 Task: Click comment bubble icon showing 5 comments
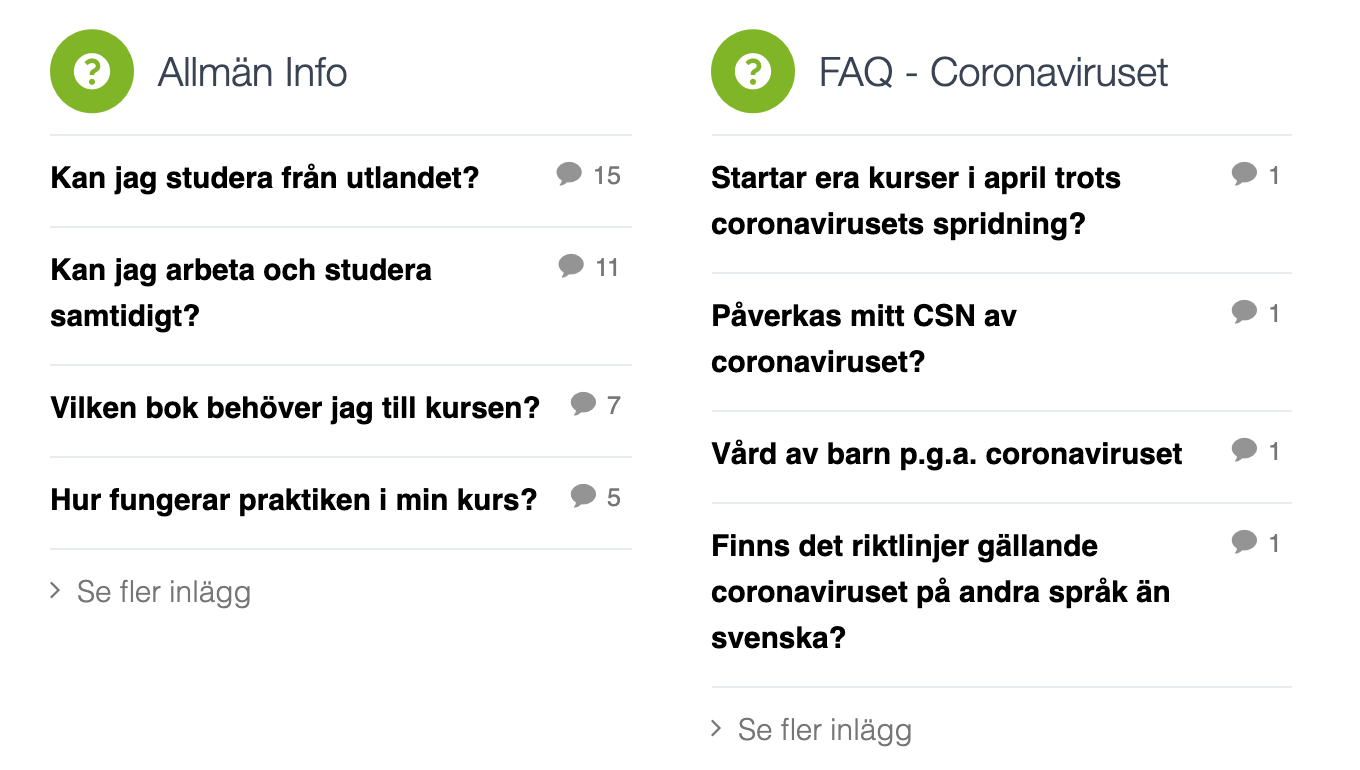tap(583, 496)
